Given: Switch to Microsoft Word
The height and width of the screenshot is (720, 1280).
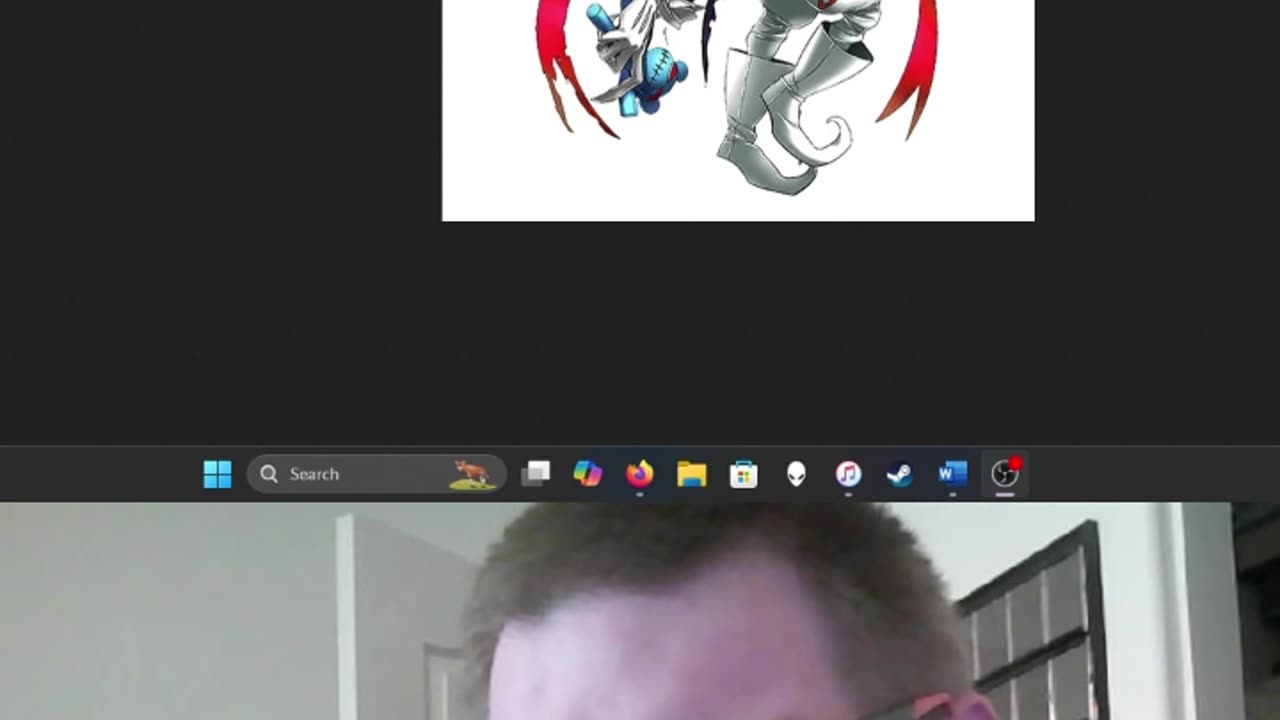Looking at the screenshot, I should pyautogui.click(x=952, y=474).
